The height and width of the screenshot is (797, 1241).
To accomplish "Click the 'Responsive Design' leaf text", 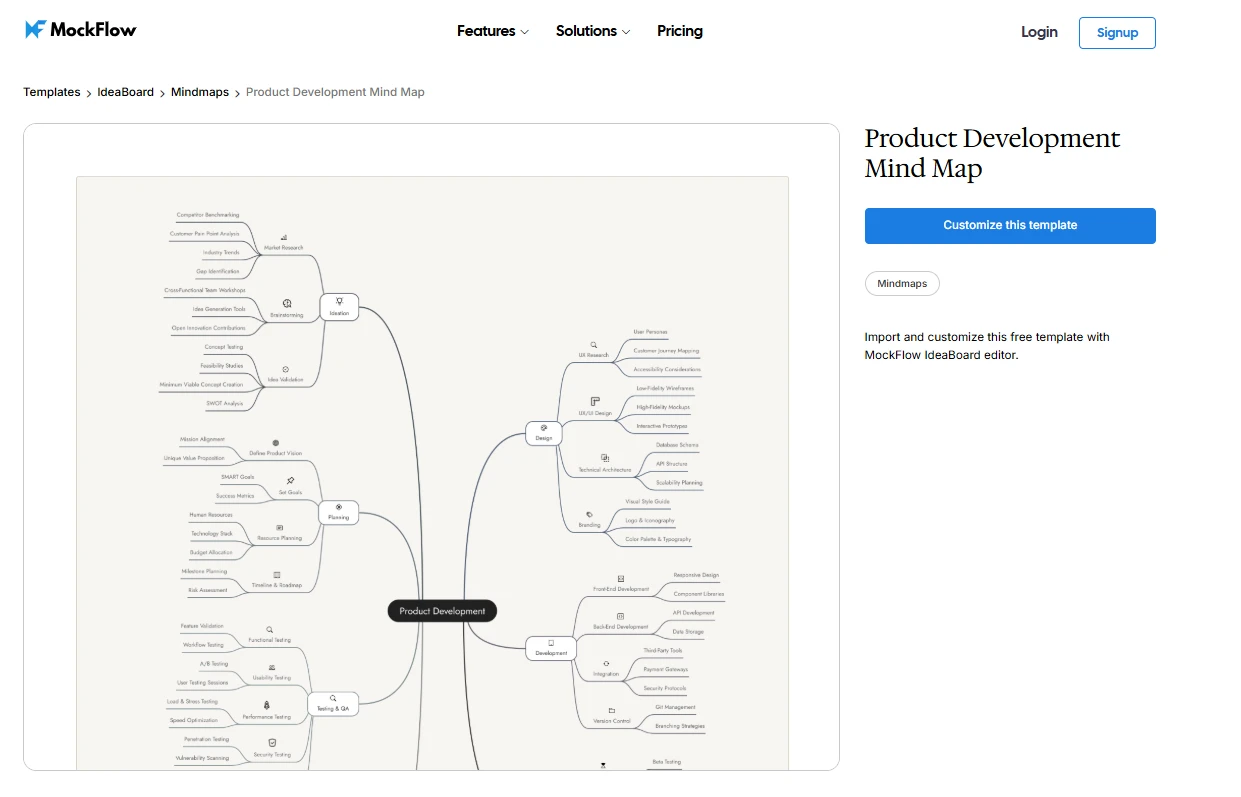I will coord(696,576).
